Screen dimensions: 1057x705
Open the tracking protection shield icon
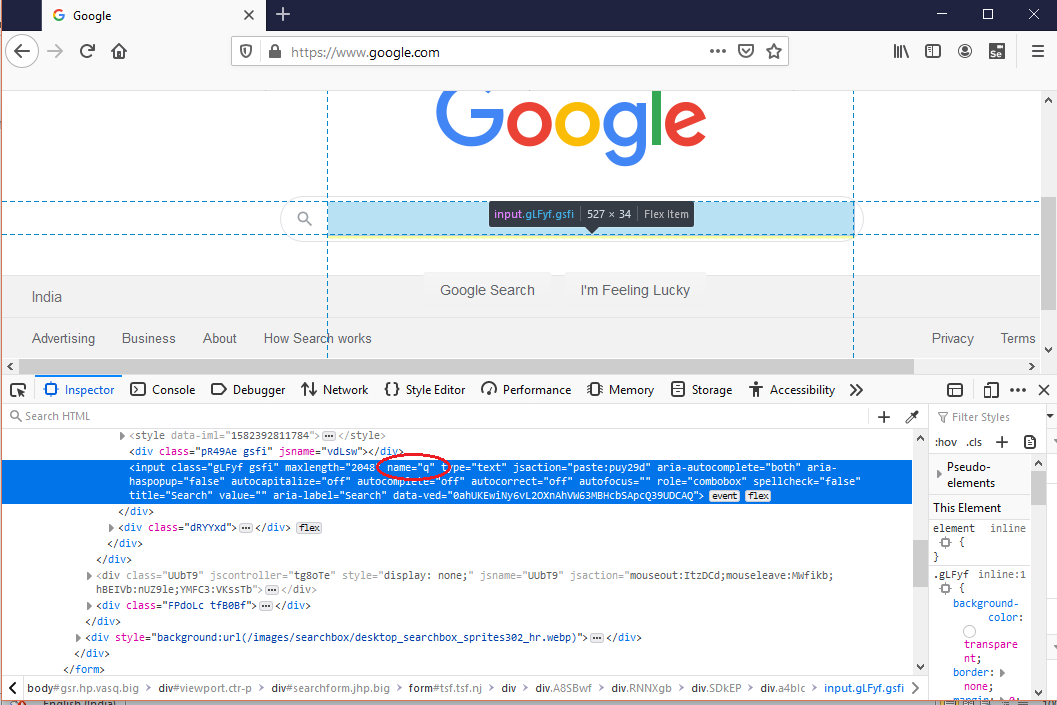(x=246, y=51)
